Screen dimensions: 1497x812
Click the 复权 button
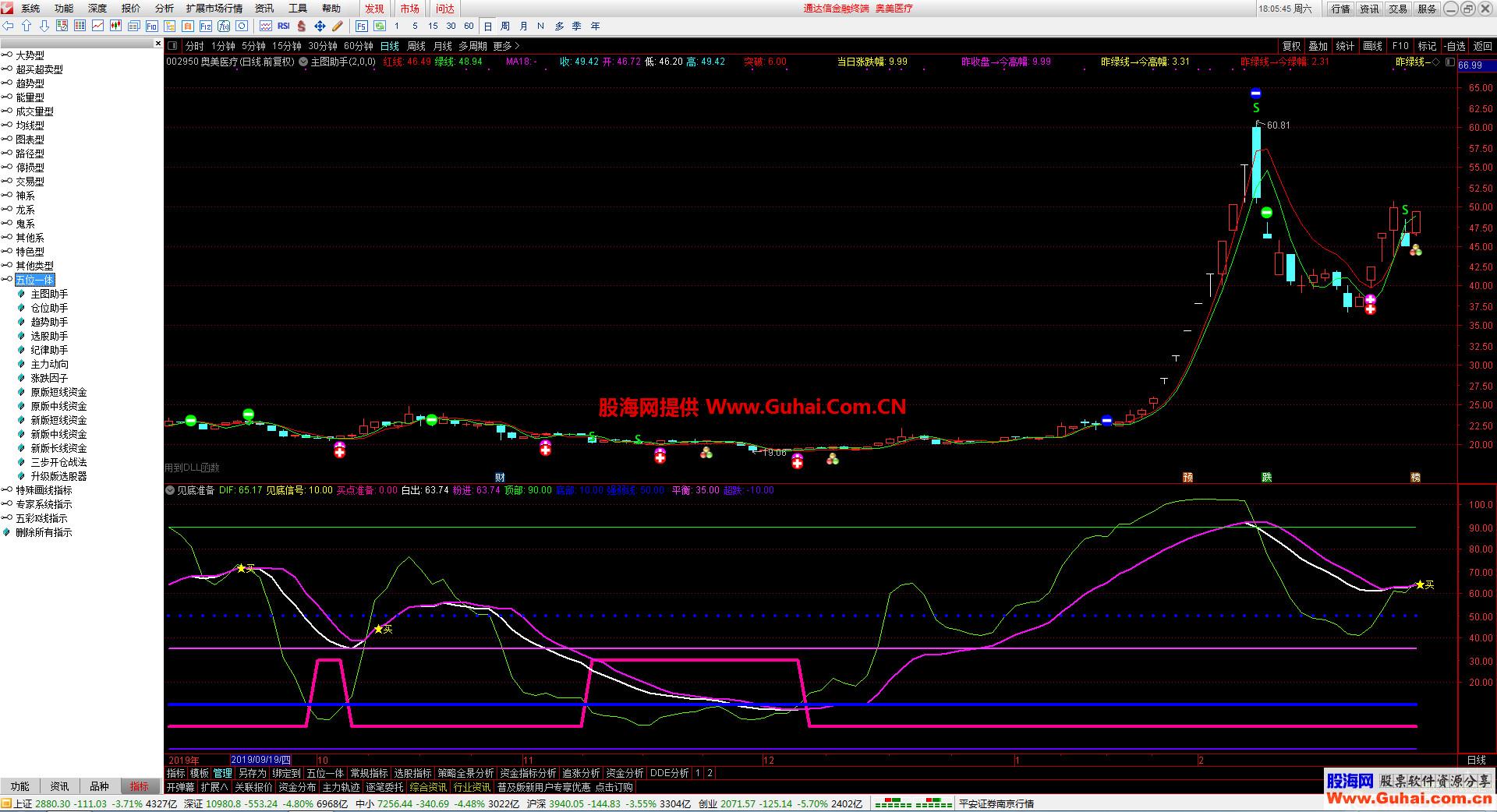click(1291, 46)
